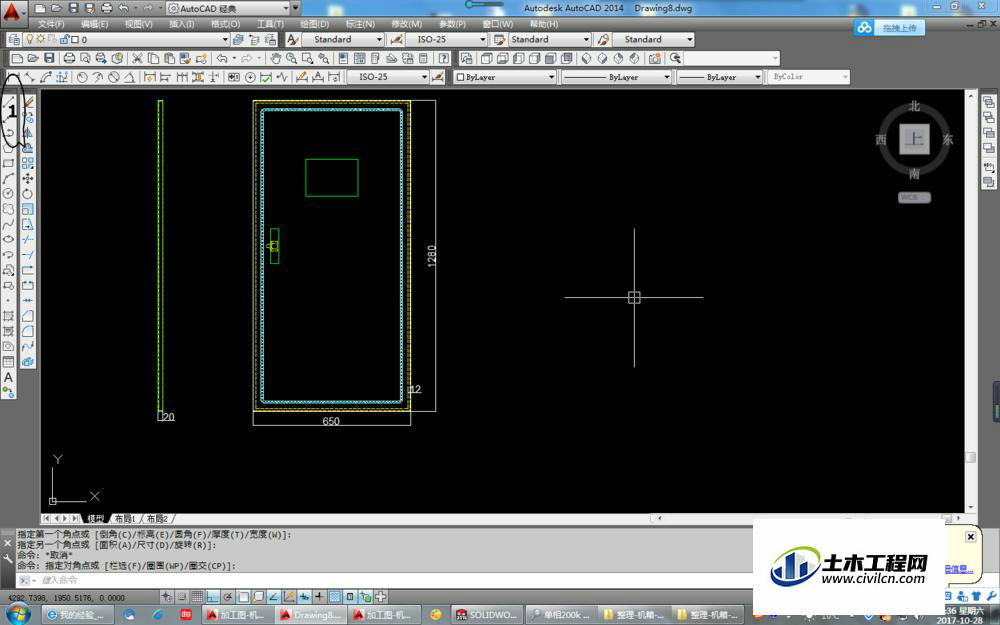Click the Cut scissors icon

click(136, 59)
